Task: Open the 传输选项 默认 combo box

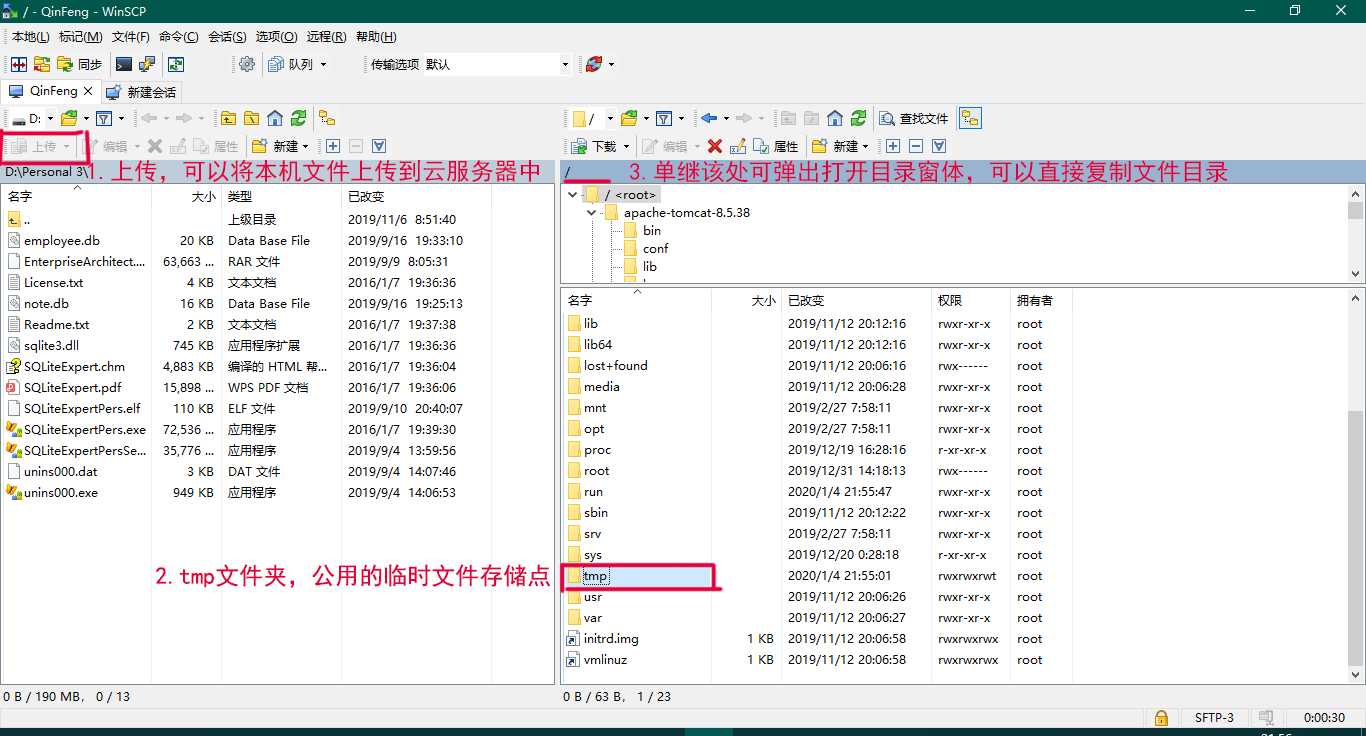Action: point(497,64)
